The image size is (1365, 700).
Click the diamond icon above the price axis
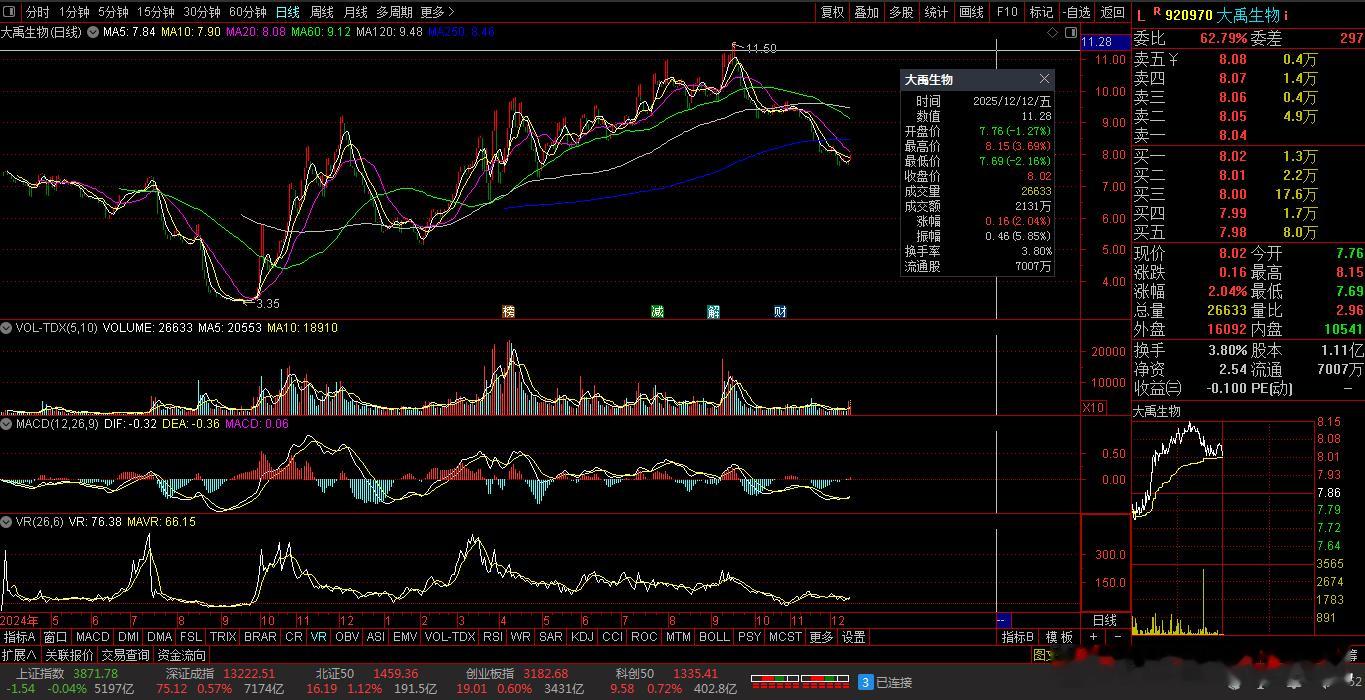[x=1052, y=32]
